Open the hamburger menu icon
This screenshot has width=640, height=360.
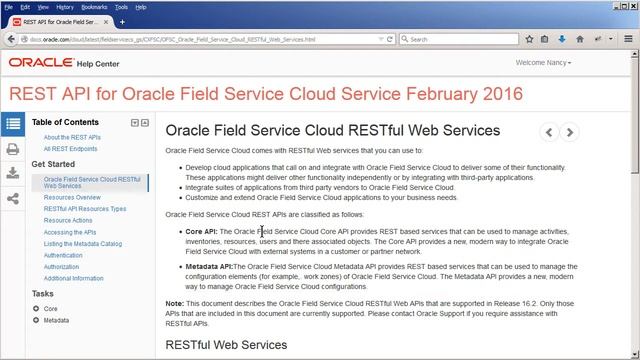tap(628, 39)
